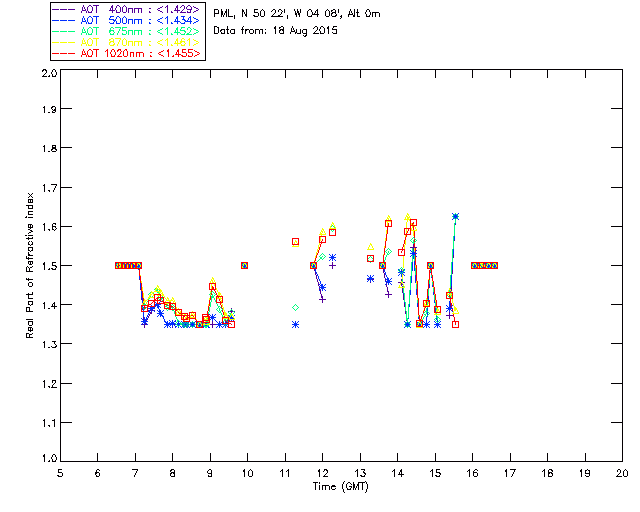Click the AOT 500nm <1.434> legend entry

[126, 20]
